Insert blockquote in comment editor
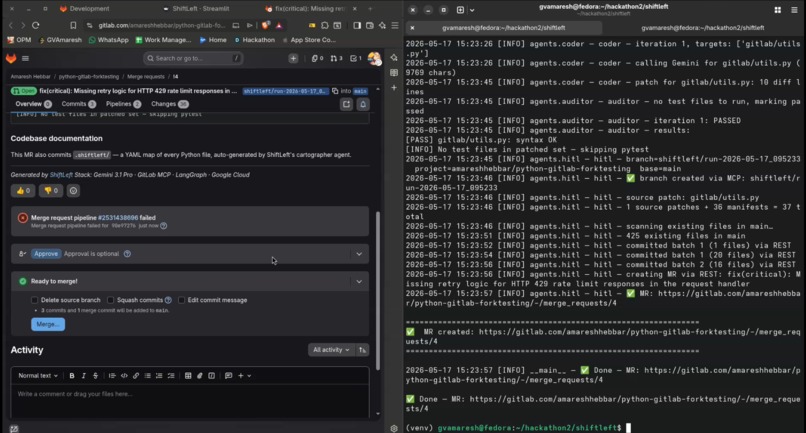Screen dimensions: 806x433 point(112,376)
